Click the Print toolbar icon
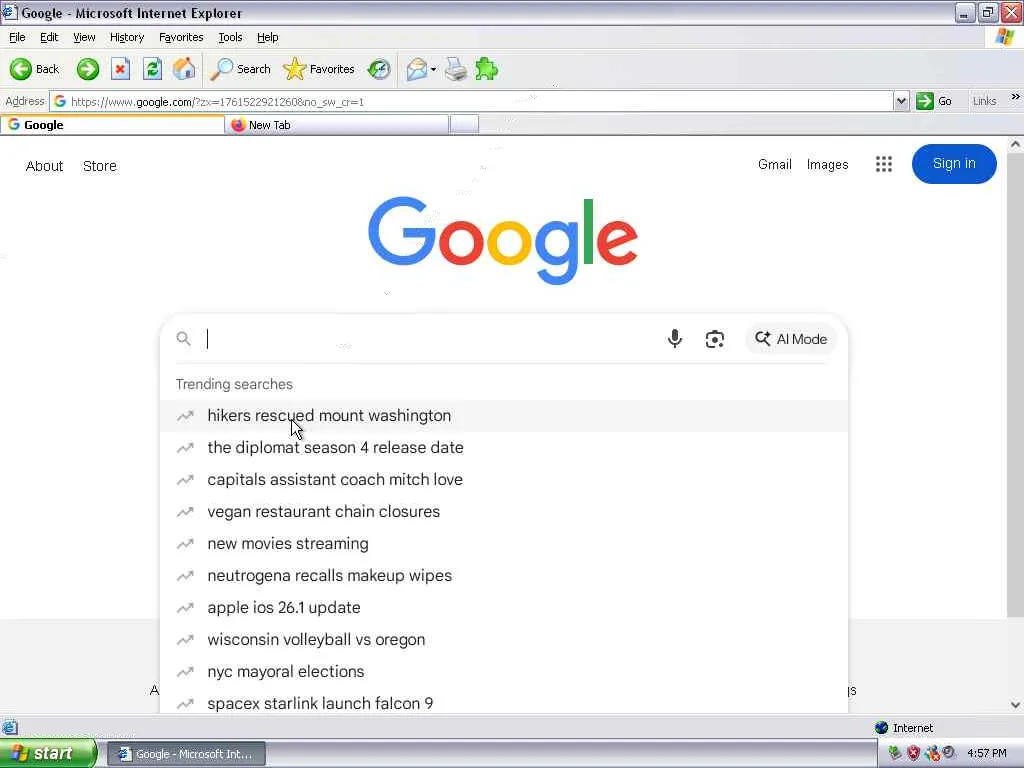The width and height of the screenshot is (1024, 768). 456,69
